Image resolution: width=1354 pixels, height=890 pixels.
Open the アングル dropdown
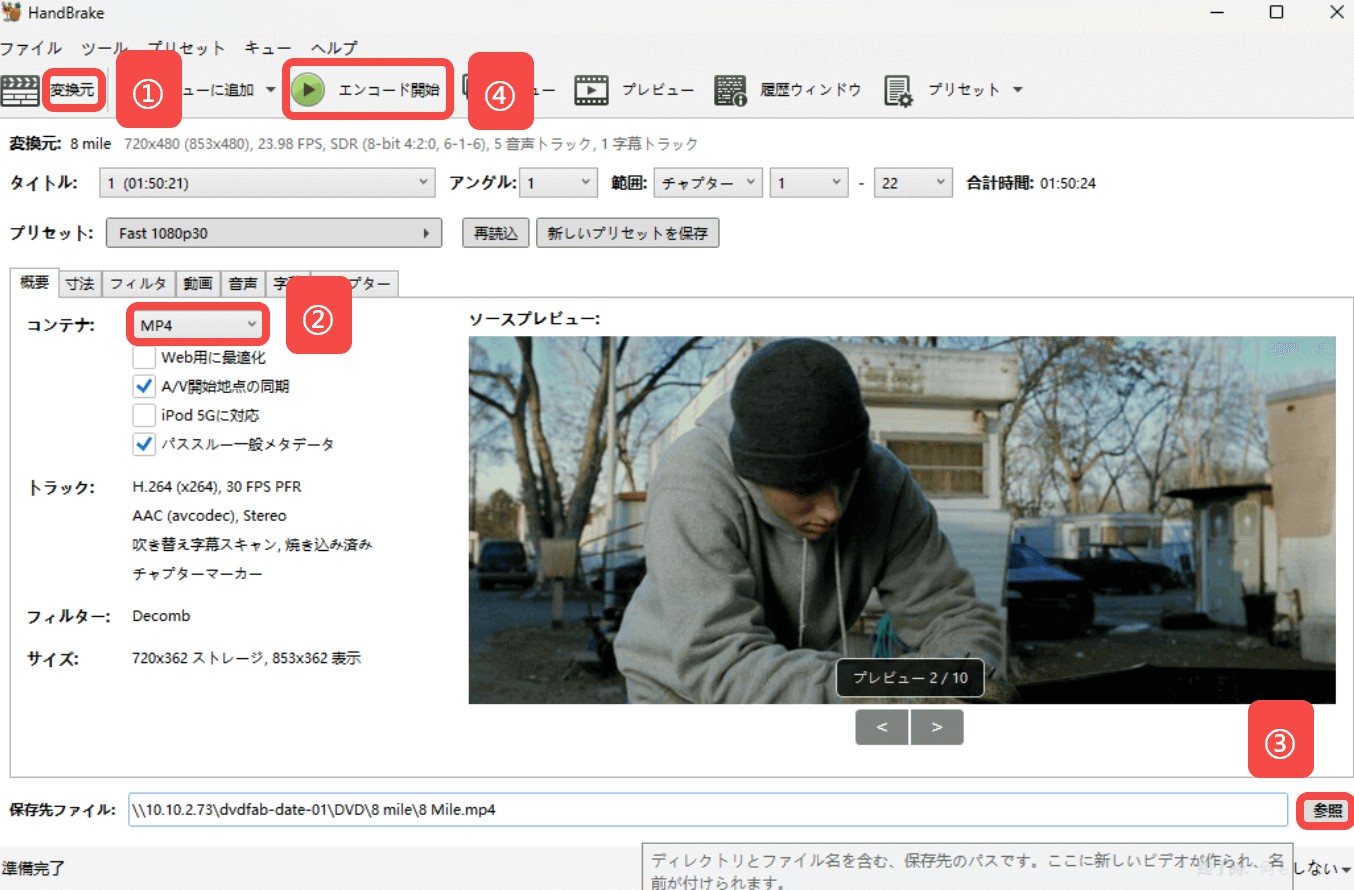coord(558,183)
